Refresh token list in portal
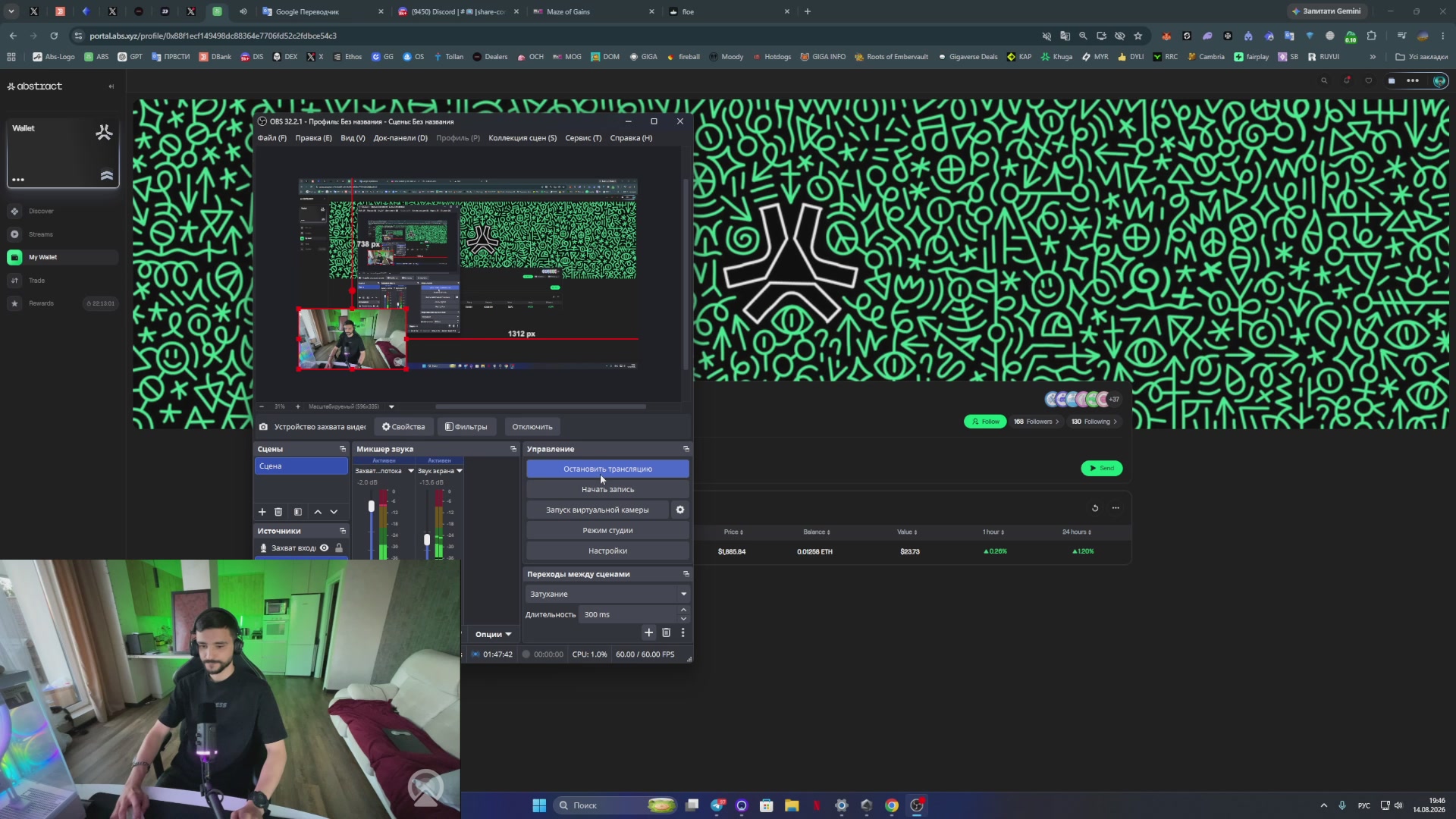This screenshot has width=1456, height=819. pos(1095,508)
